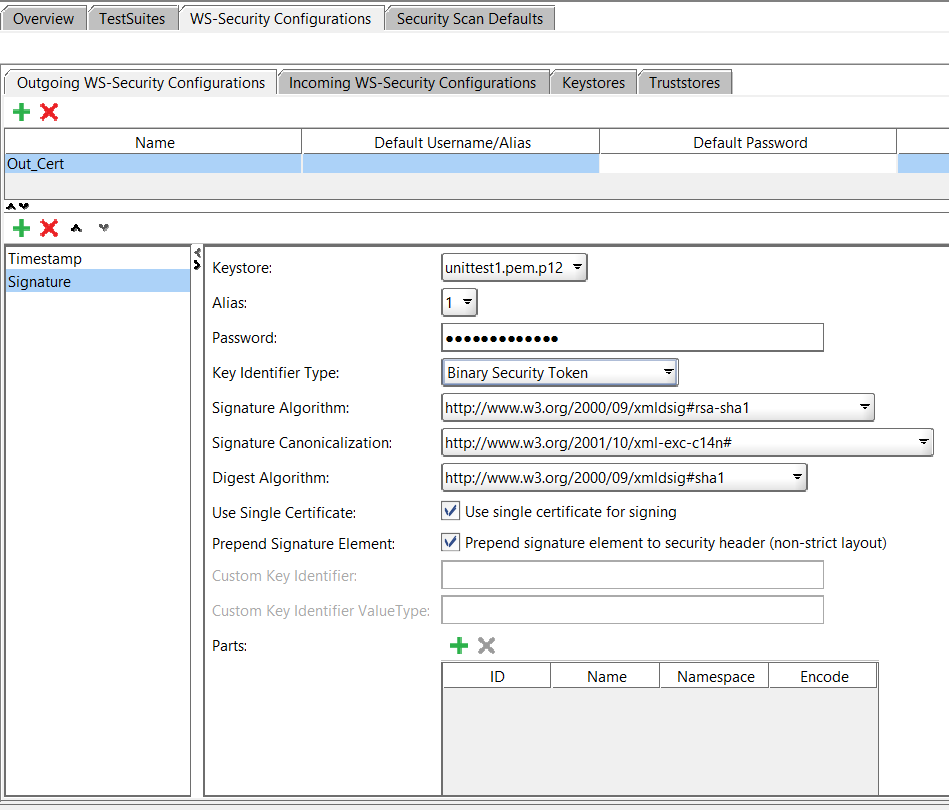Open the Digest Algorithm dropdown
949x810 pixels.
[623, 478]
